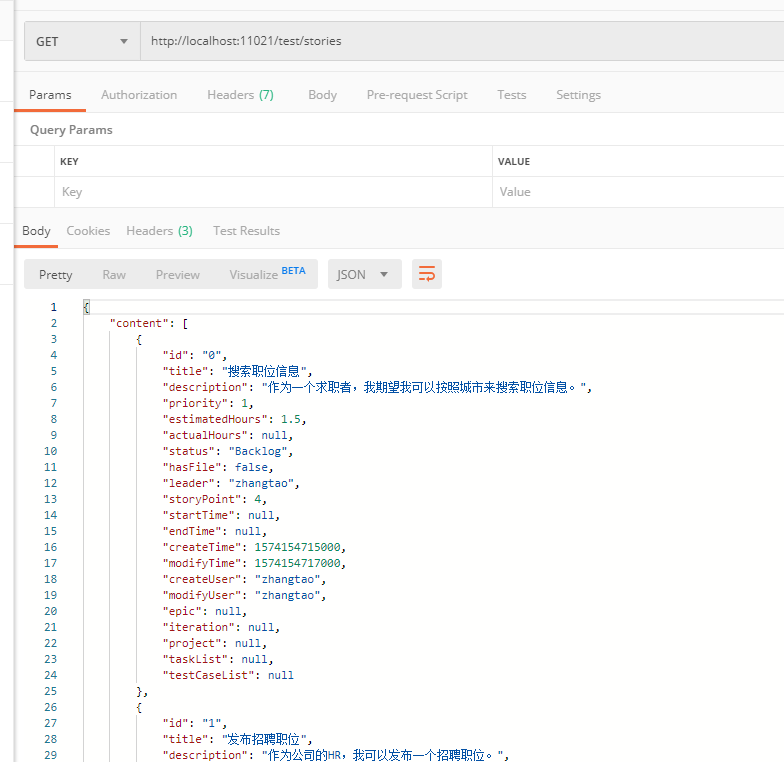Open the JSON format dropdown
Image resolution: width=784 pixels, height=762 pixels.
pyautogui.click(x=365, y=274)
